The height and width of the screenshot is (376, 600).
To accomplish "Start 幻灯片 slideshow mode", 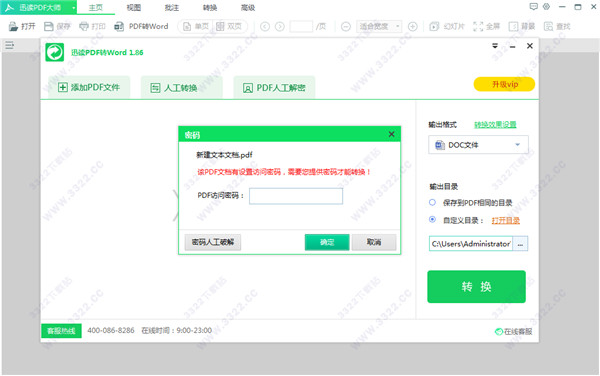I will click(x=447, y=26).
